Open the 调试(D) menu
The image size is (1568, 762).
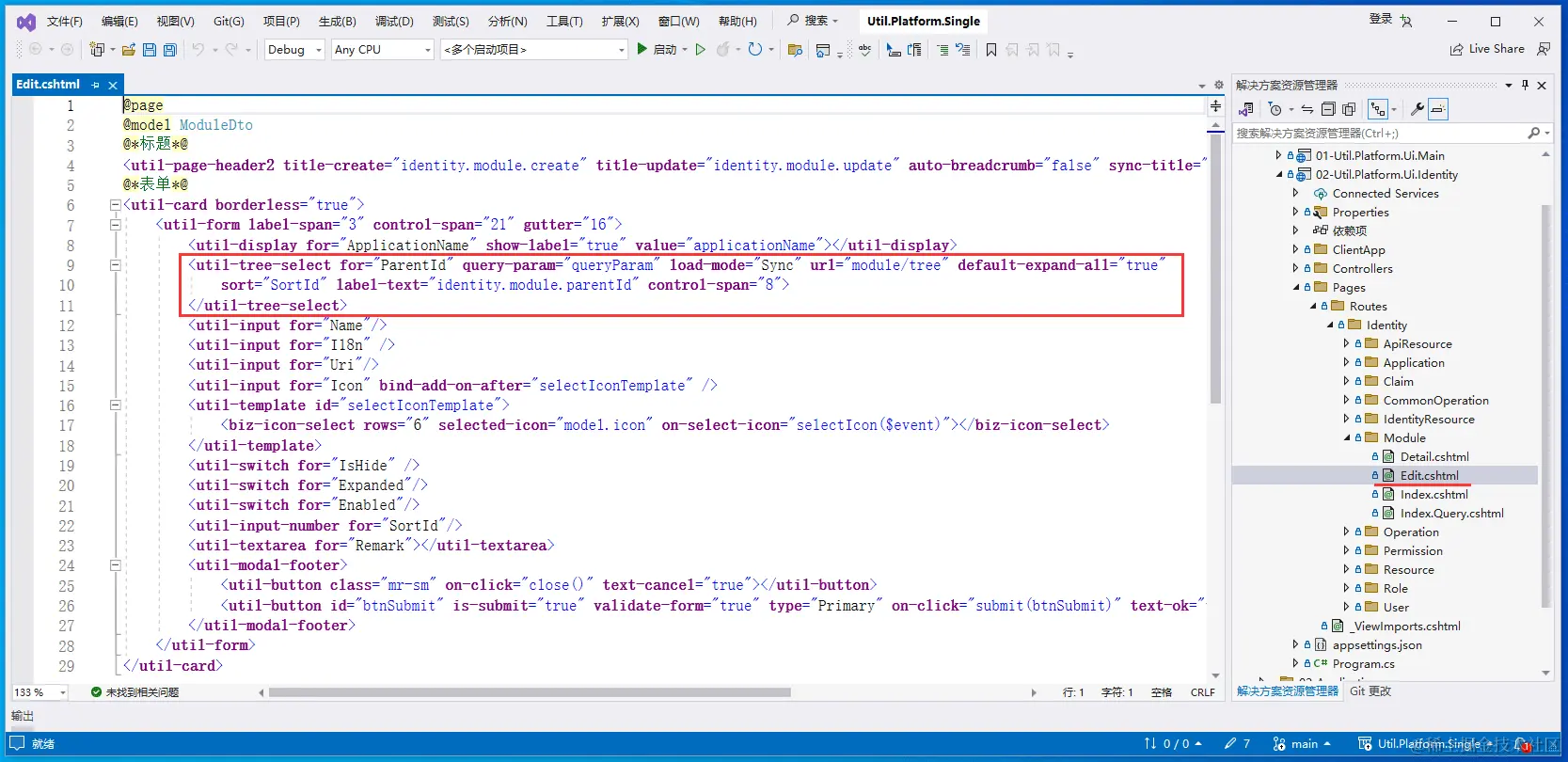[394, 21]
